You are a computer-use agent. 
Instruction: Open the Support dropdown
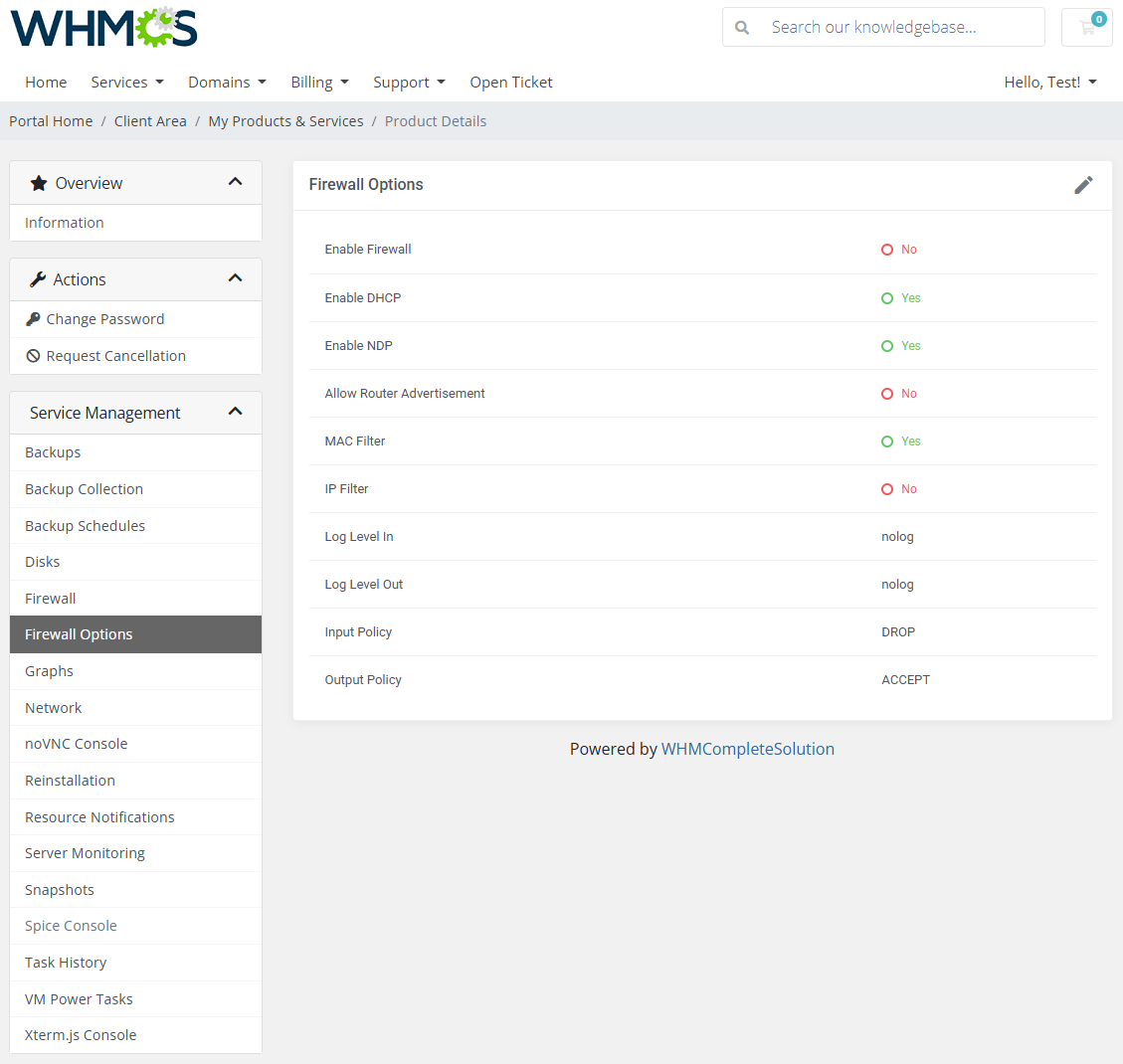pyautogui.click(x=409, y=82)
